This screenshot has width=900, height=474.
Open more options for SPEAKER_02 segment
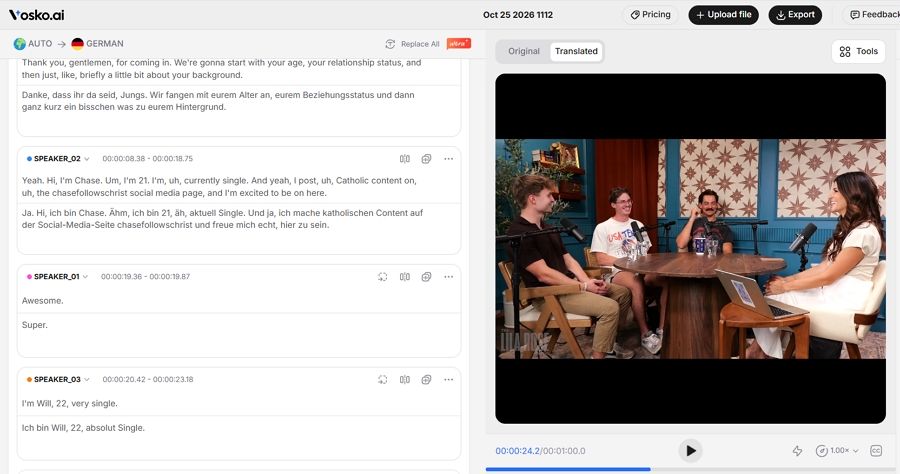pos(448,159)
